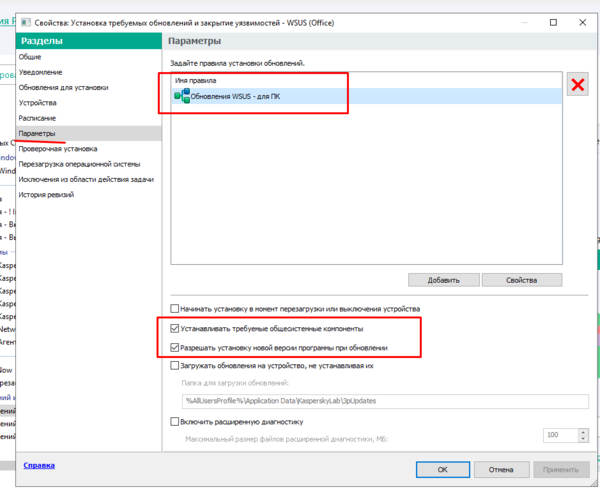Click the 'Свойства' button
Image resolution: width=600 pixels, height=492 pixels.
[522, 280]
